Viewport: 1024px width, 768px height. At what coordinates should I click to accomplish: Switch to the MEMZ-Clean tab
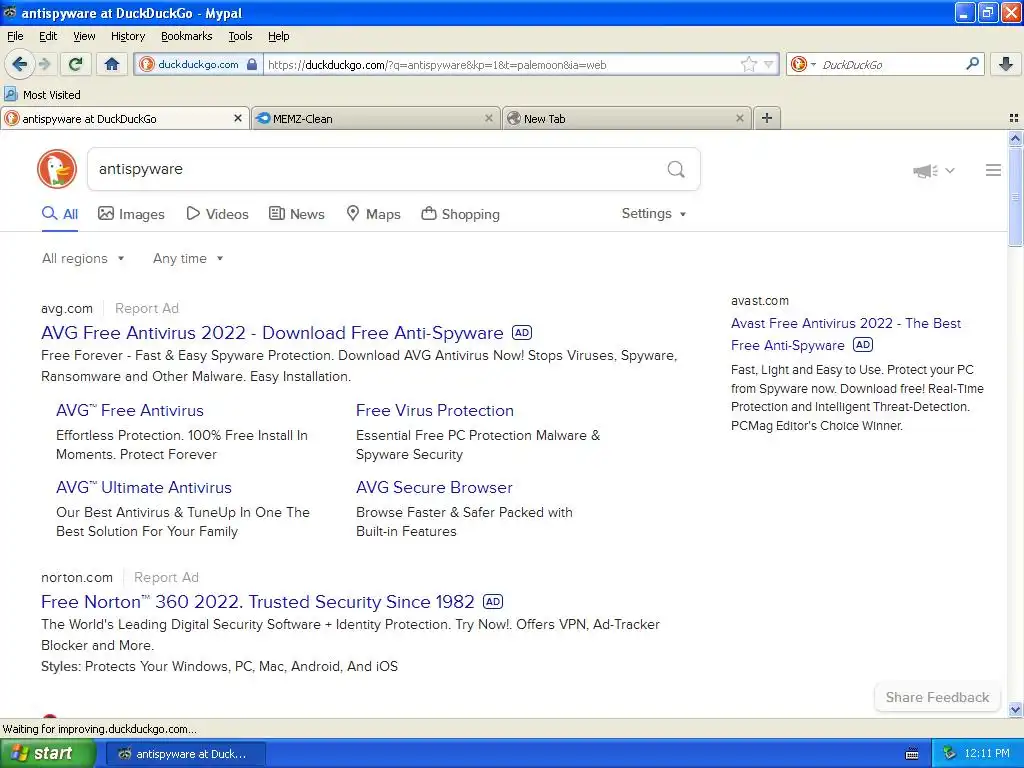coord(374,118)
